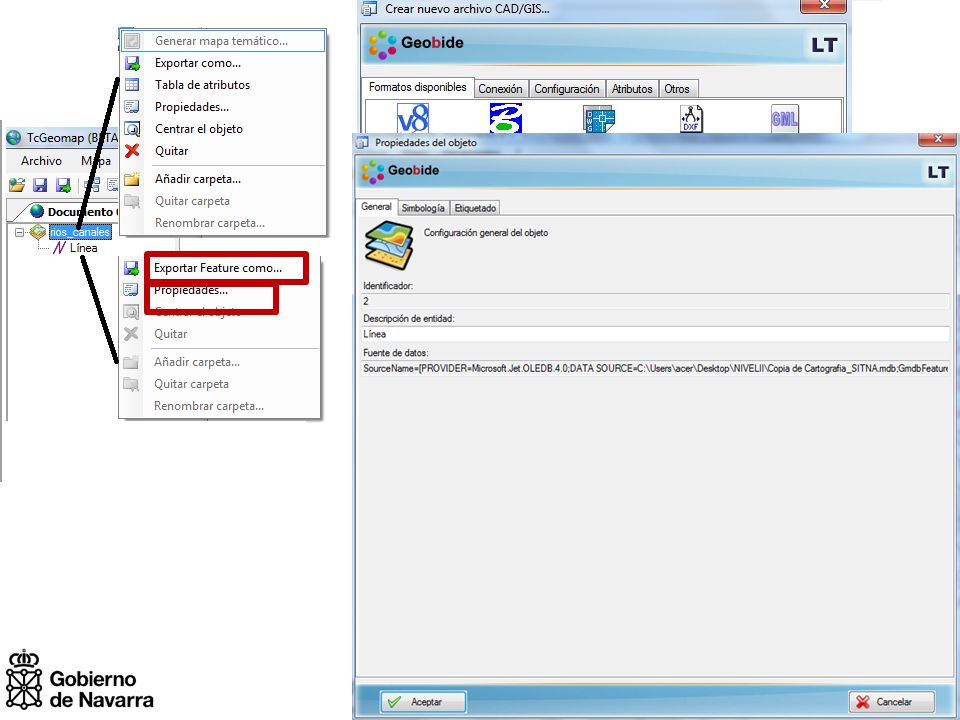Click the save-as disk icon with green arrow

point(63,185)
